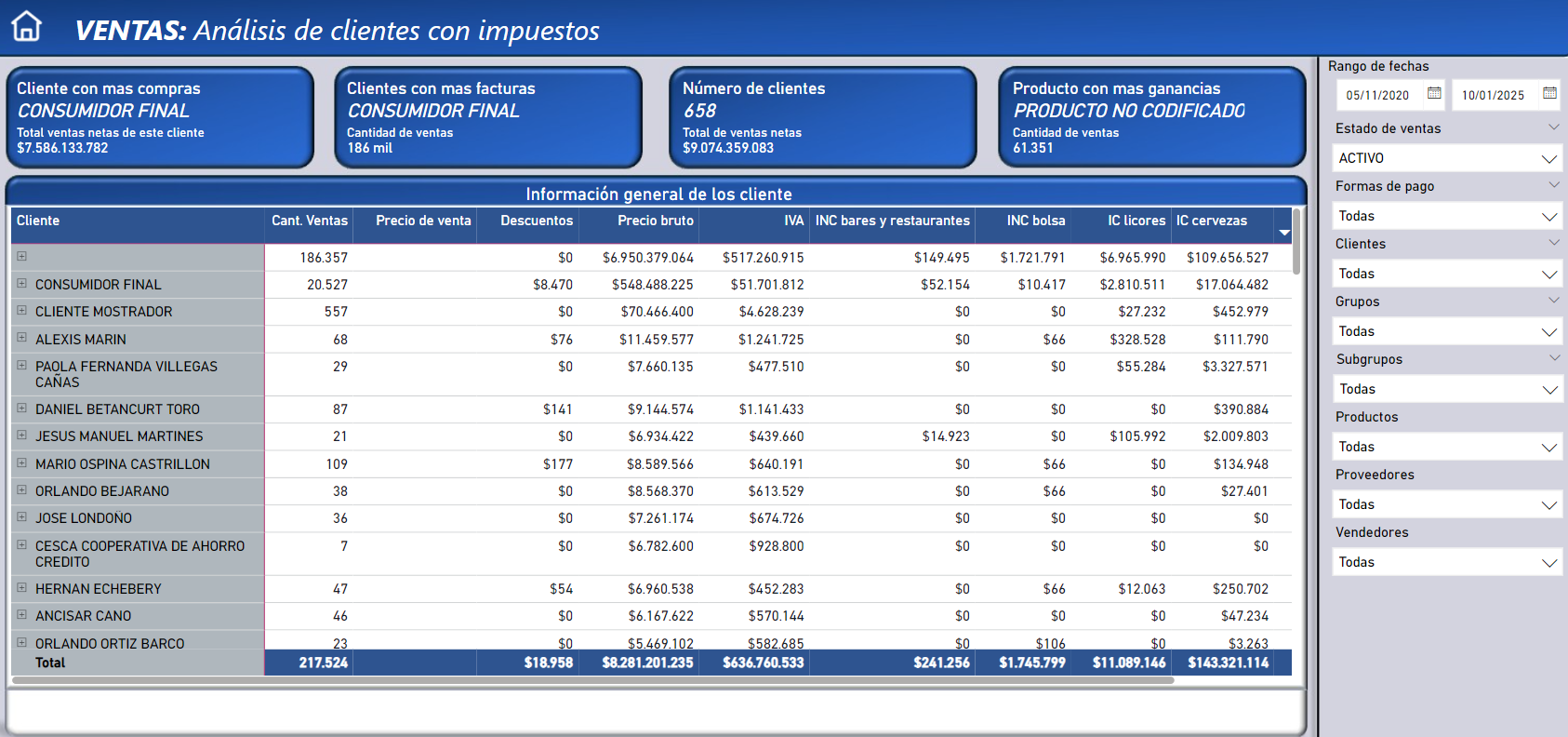Open Productos Todas dropdown
The width and height of the screenshot is (1568, 737).
click(x=1447, y=447)
